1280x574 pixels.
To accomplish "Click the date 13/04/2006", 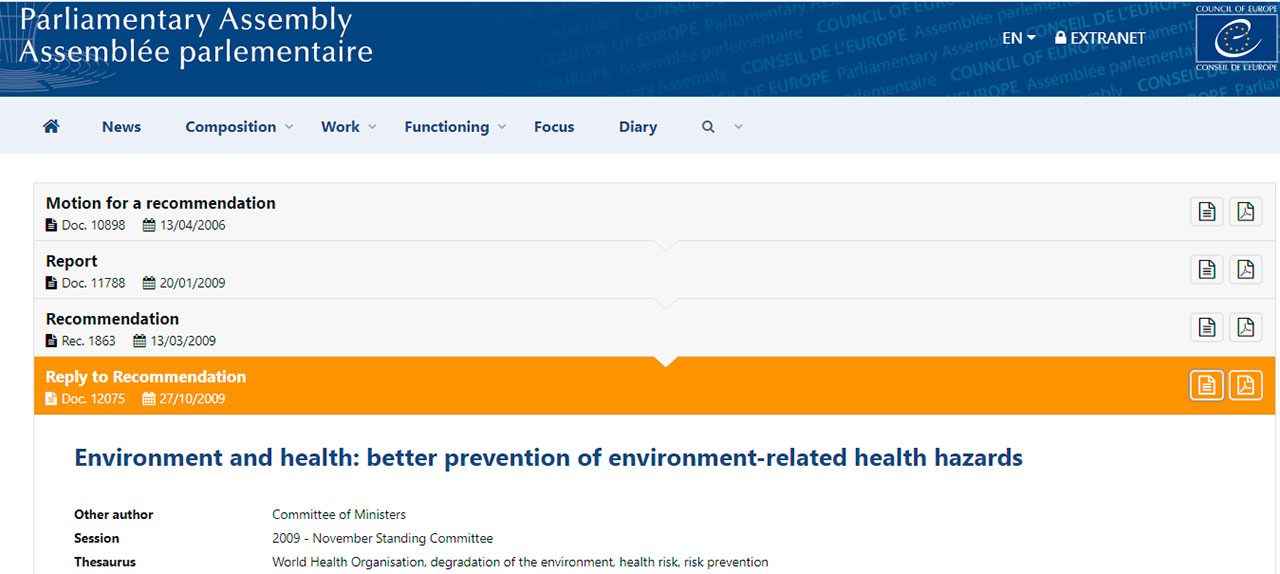I will (193, 225).
